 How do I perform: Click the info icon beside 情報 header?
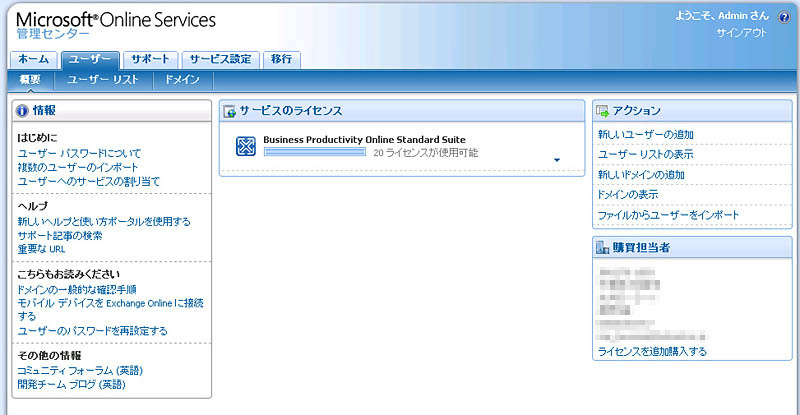click(x=22, y=110)
